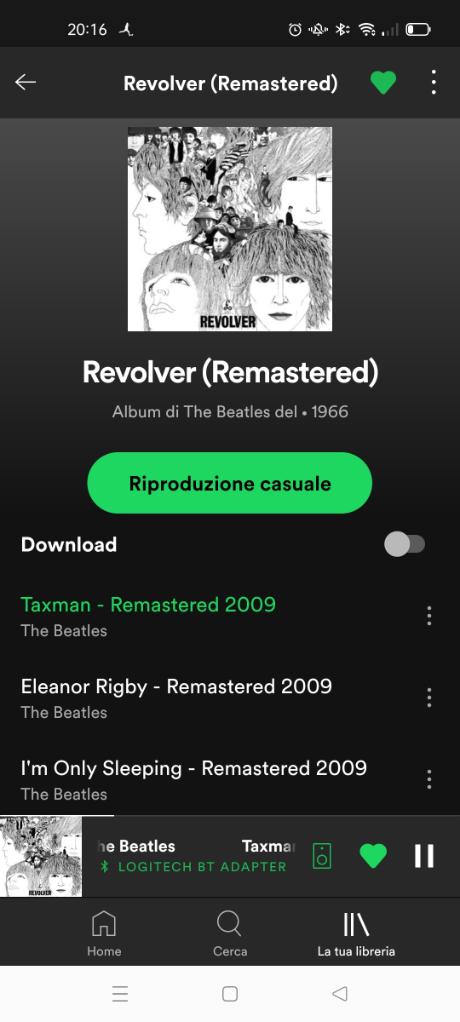Open mini player album thumbnail
Viewport: 460px width, 1022px height.
41,856
